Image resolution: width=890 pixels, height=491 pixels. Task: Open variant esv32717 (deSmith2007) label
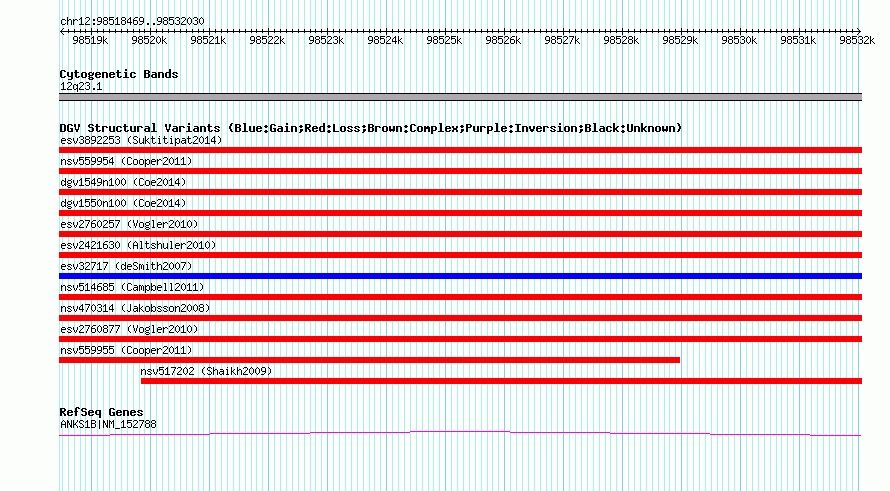(126, 266)
